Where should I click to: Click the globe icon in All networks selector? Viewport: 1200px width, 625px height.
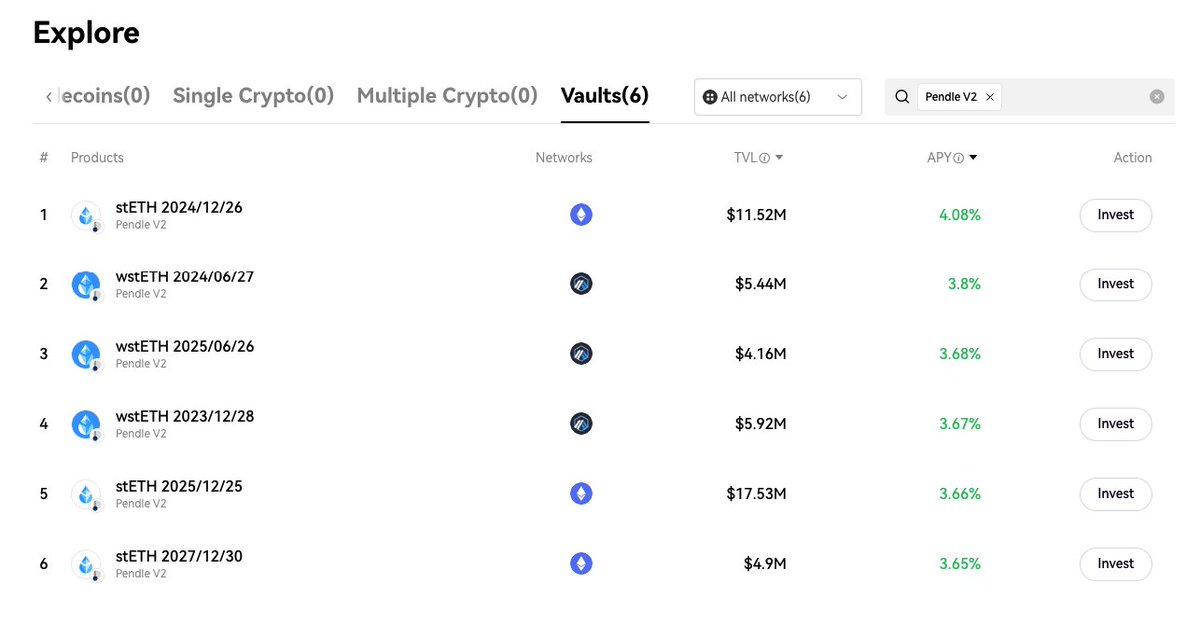click(710, 97)
